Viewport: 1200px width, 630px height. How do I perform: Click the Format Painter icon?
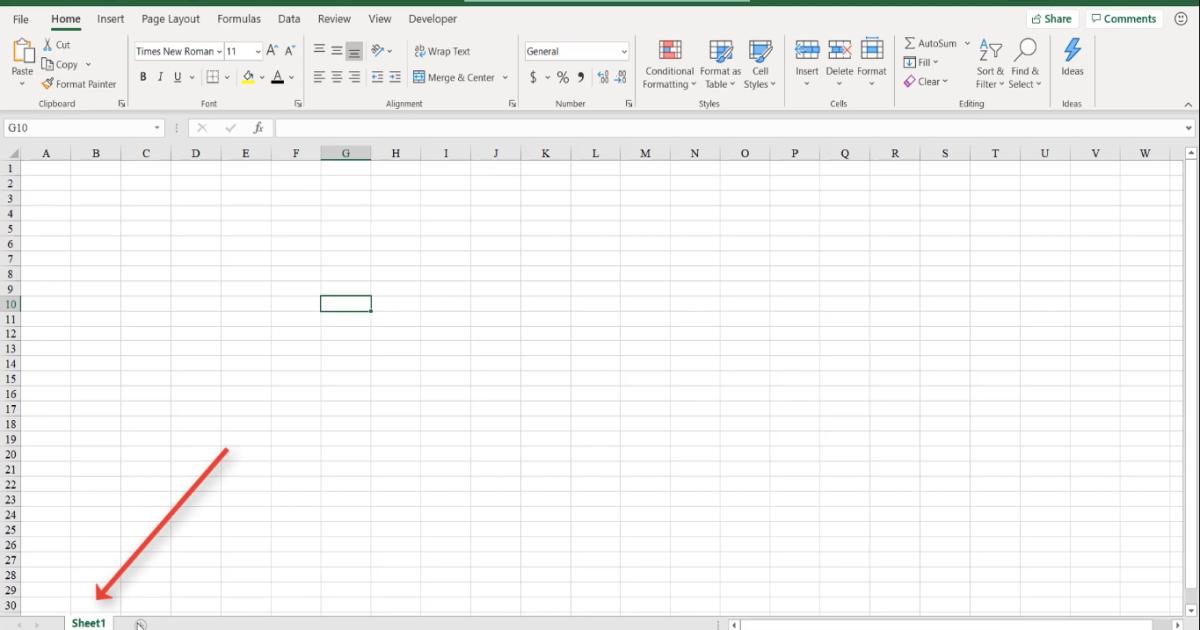(x=47, y=84)
